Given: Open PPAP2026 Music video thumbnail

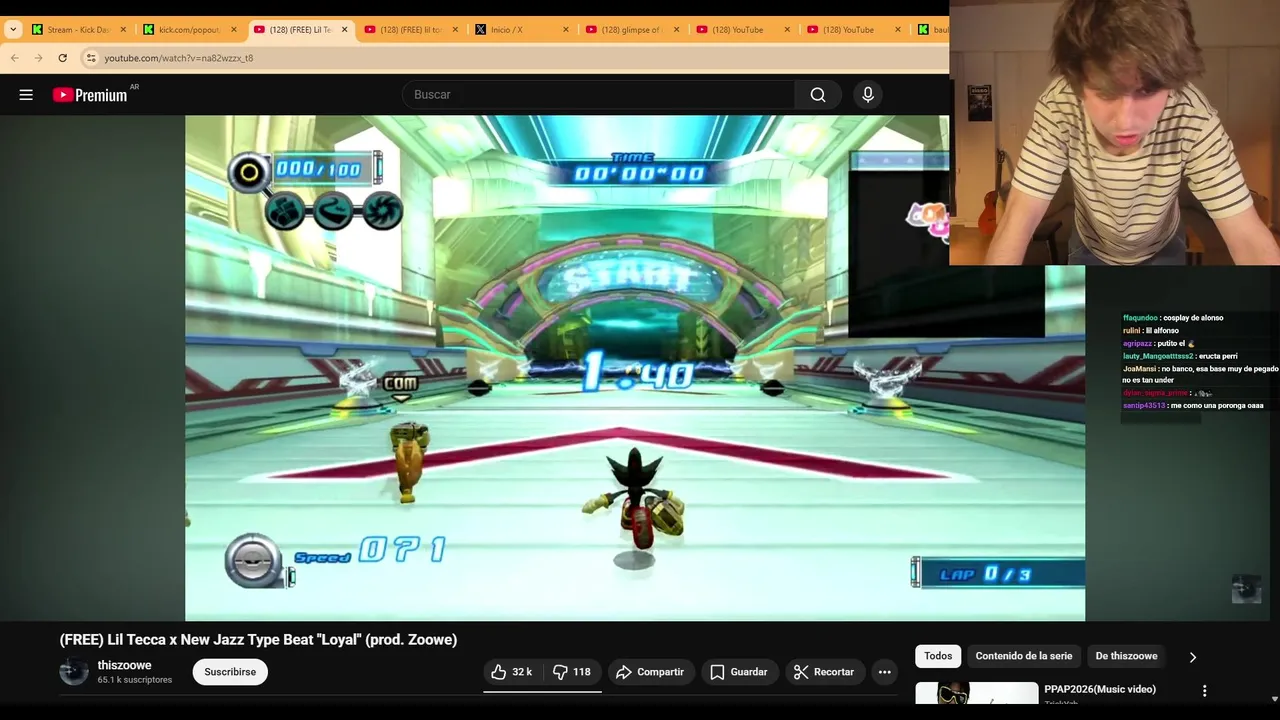Looking at the screenshot, I should pyautogui.click(x=977, y=693).
